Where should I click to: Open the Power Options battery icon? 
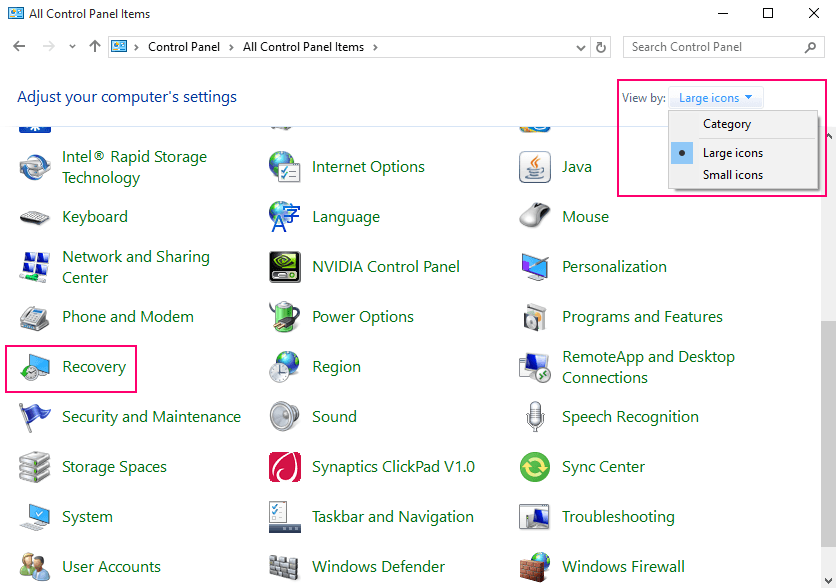[x=284, y=317]
